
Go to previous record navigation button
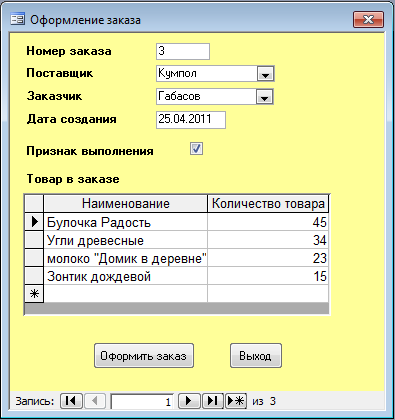point(95,401)
